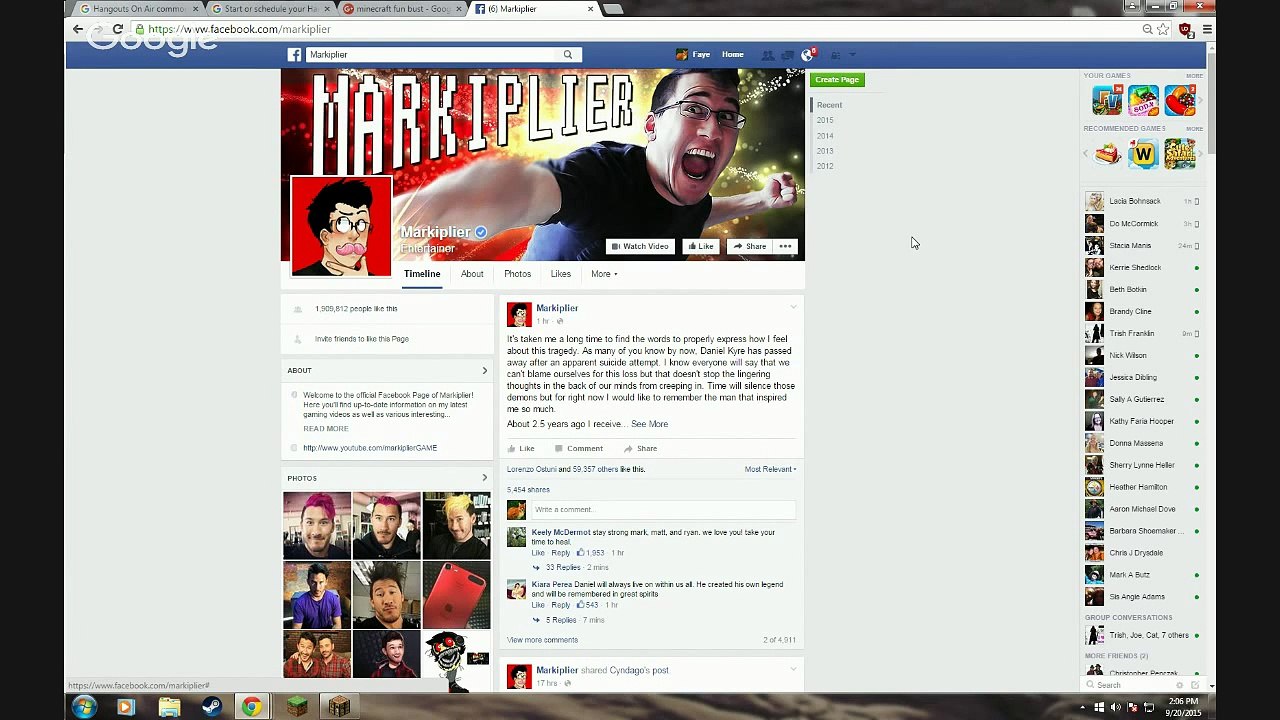Open the Messages icon in the top bar
Screen dimensions: 1280x720
click(787, 55)
